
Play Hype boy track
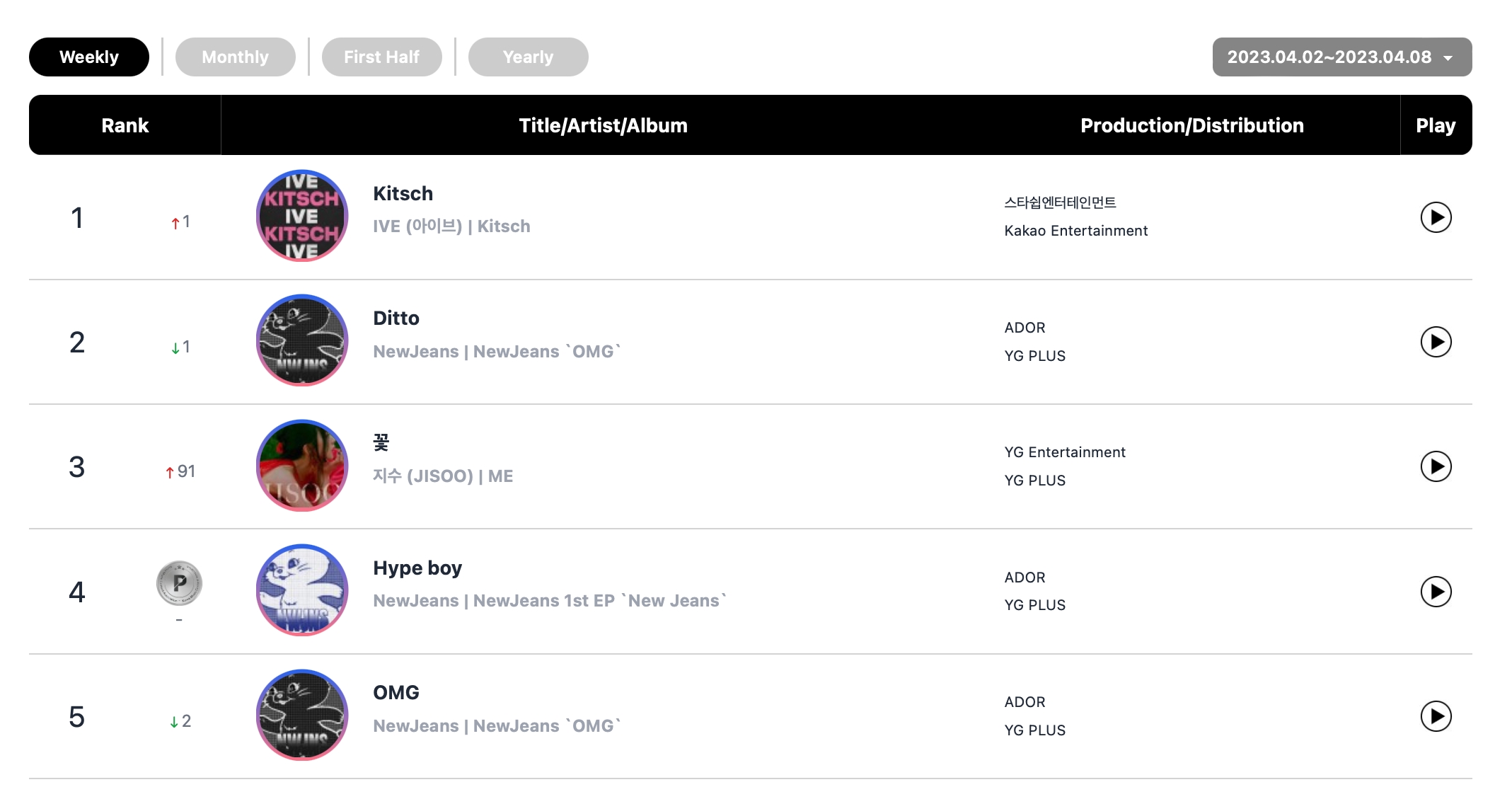(1436, 592)
